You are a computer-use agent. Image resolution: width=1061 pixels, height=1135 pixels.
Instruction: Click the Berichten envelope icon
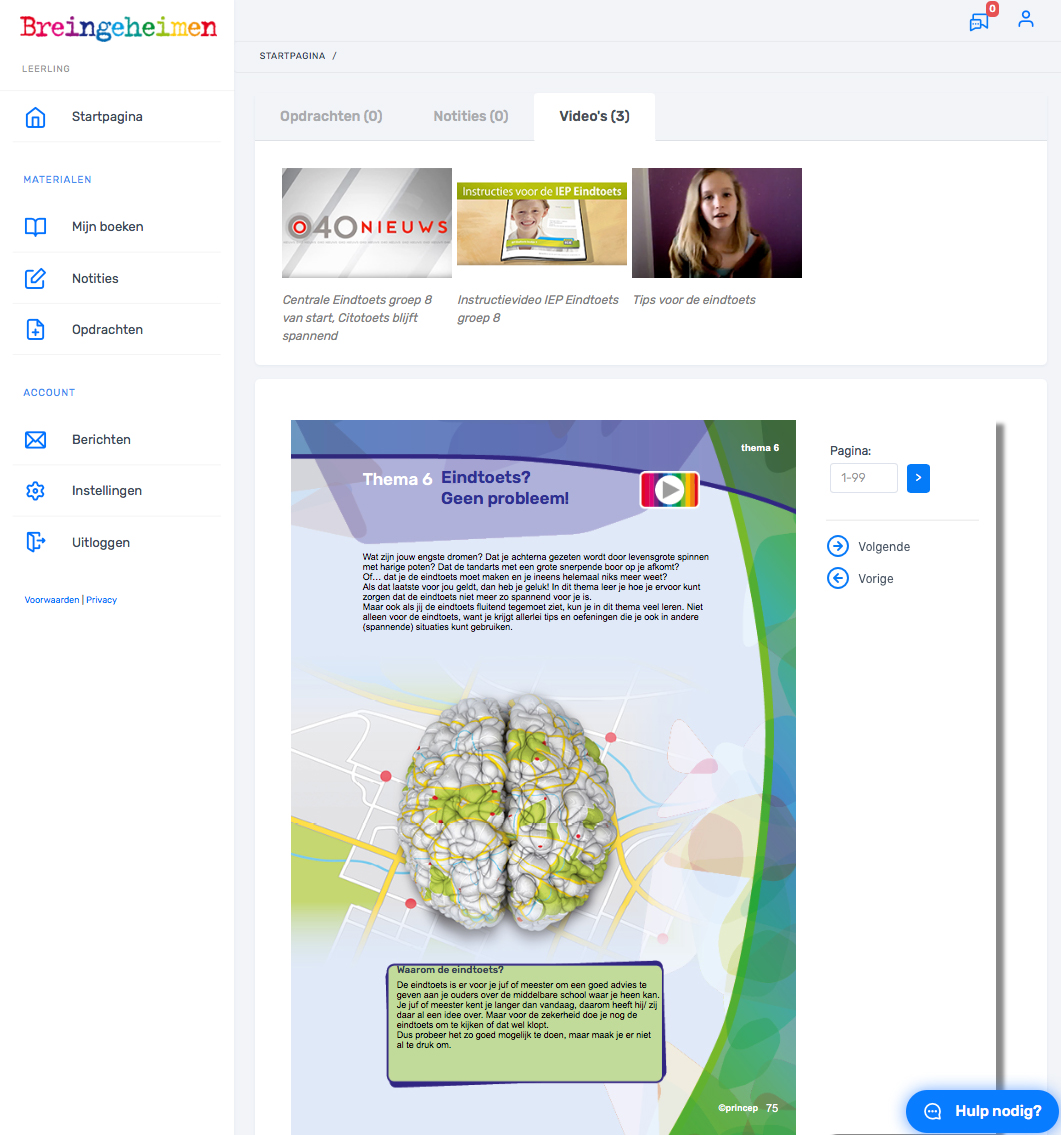point(35,440)
